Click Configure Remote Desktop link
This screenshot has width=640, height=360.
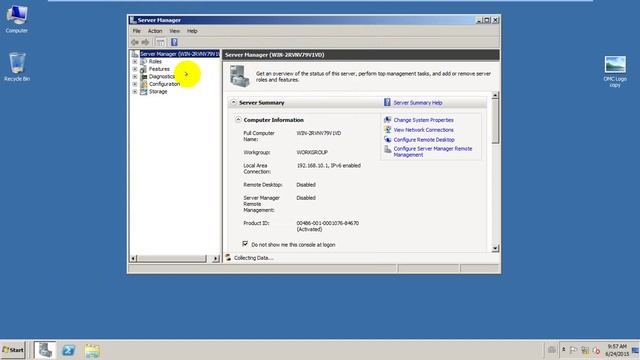(x=424, y=140)
